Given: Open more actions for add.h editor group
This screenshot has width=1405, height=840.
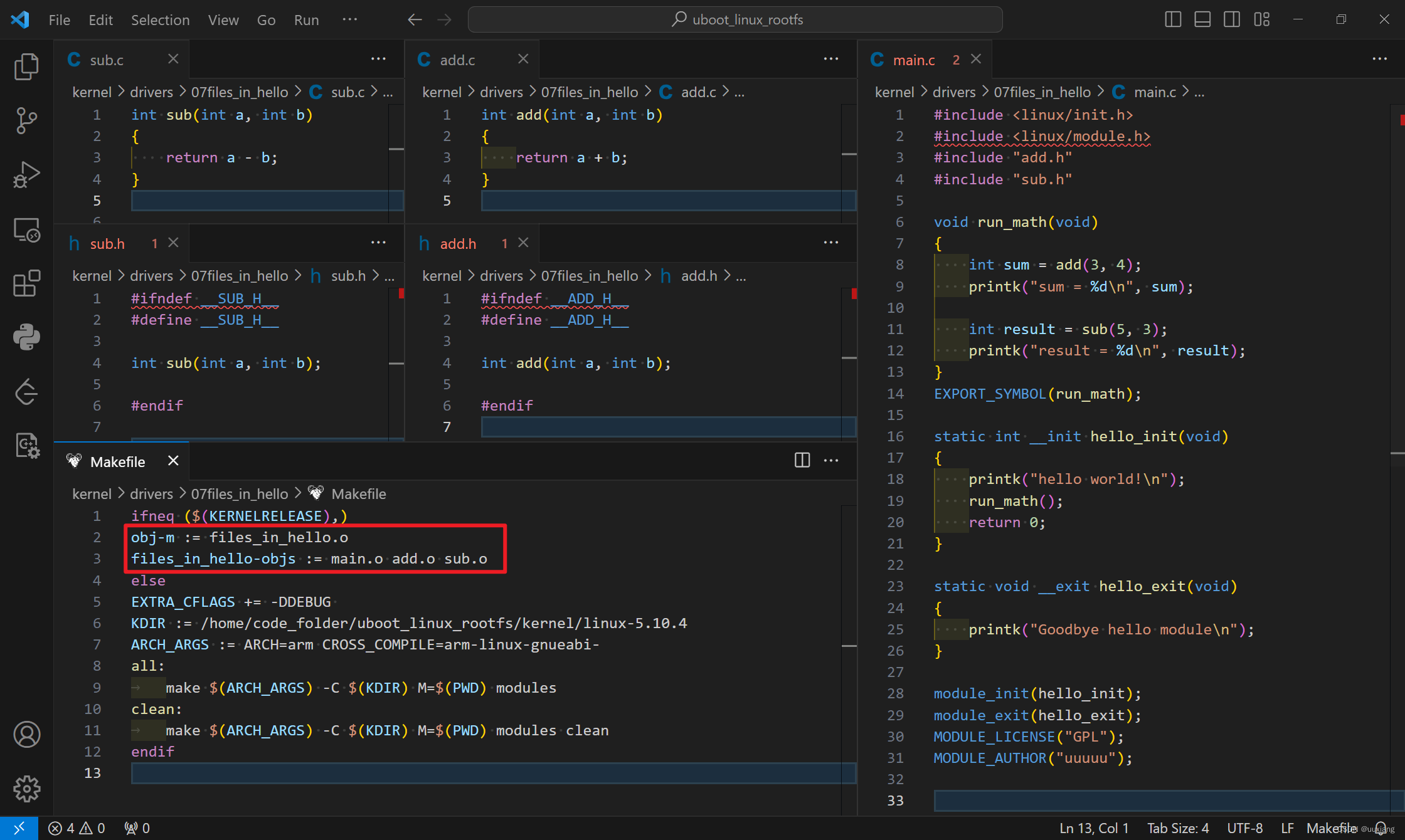Looking at the screenshot, I should [830, 243].
